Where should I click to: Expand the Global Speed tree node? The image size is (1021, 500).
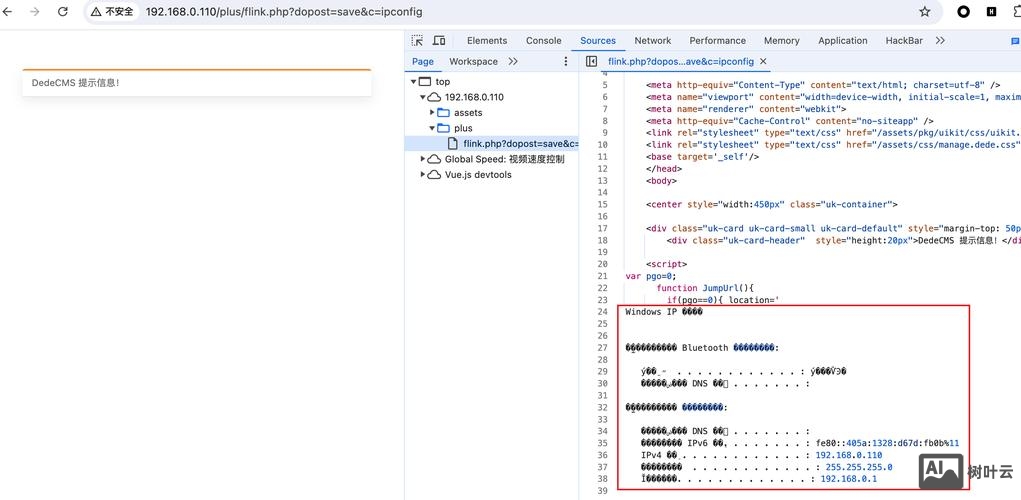coord(422,159)
